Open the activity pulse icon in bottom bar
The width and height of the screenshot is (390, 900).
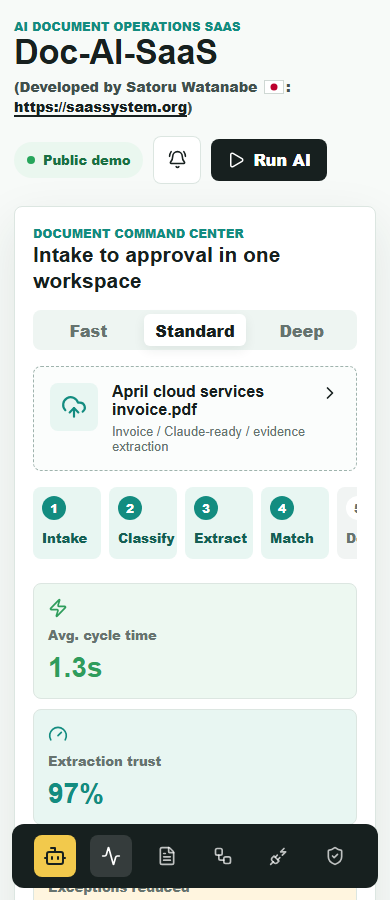click(111, 856)
